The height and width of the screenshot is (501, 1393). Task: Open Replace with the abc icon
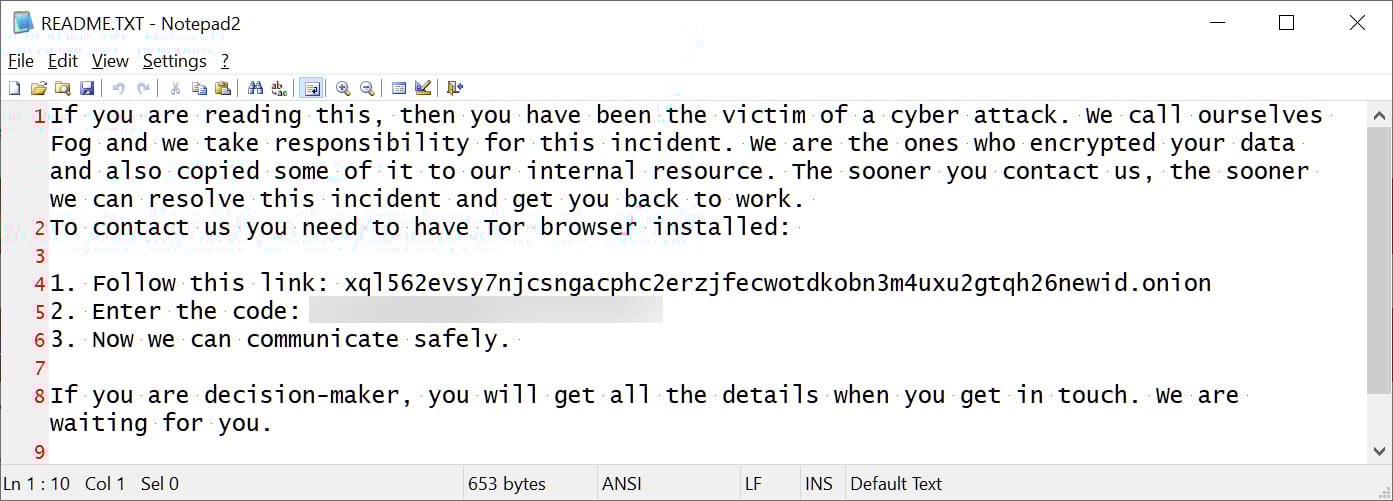click(x=279, y=88)
